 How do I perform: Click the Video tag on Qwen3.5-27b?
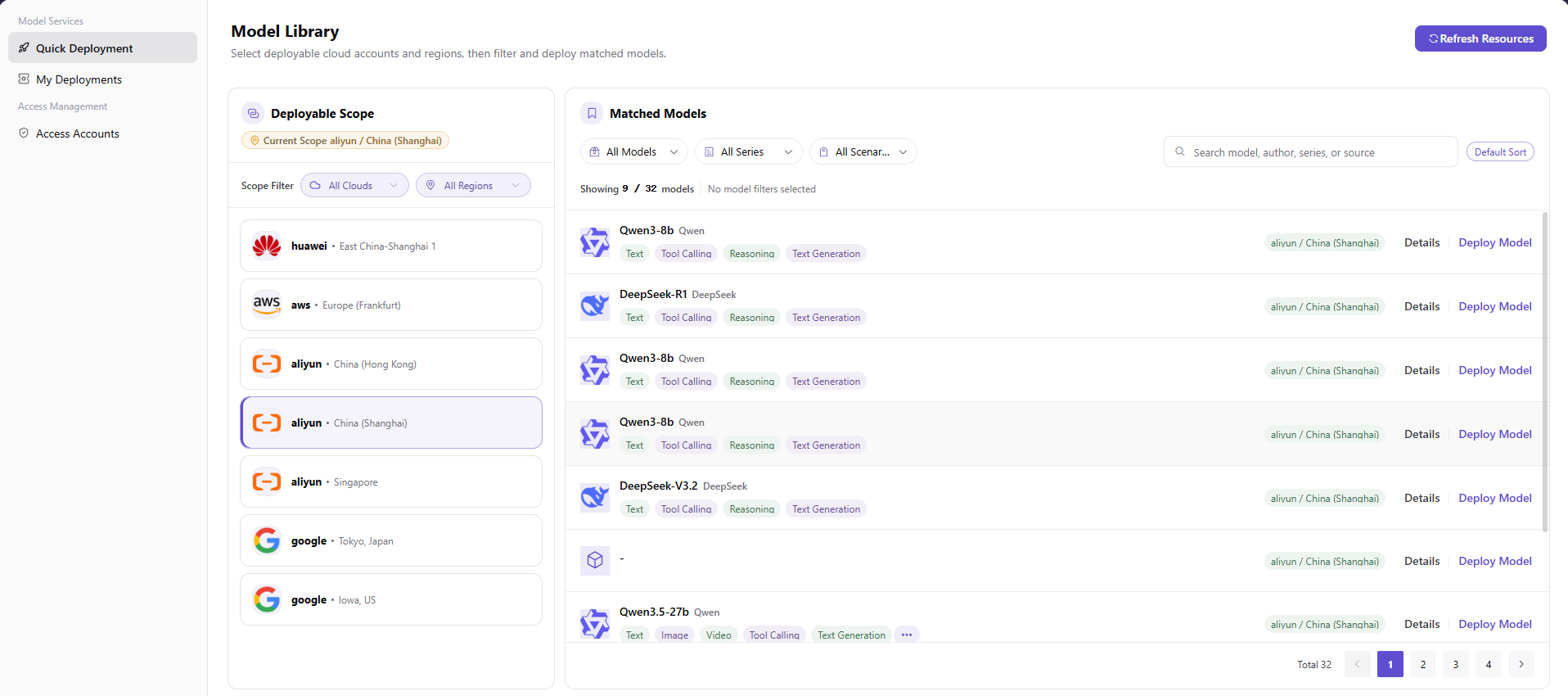pyautogui.click(x=719, y=635)
